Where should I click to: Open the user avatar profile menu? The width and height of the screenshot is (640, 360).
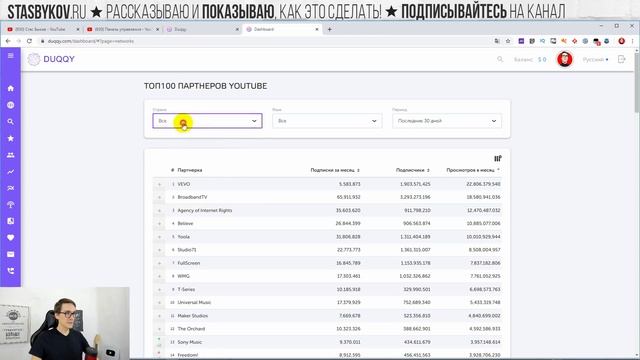click(565, 59)
